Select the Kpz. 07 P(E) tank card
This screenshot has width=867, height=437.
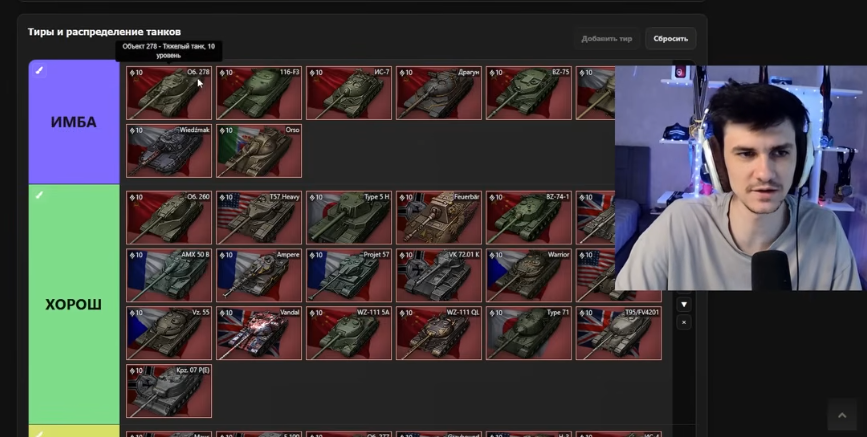pos(169,391)
